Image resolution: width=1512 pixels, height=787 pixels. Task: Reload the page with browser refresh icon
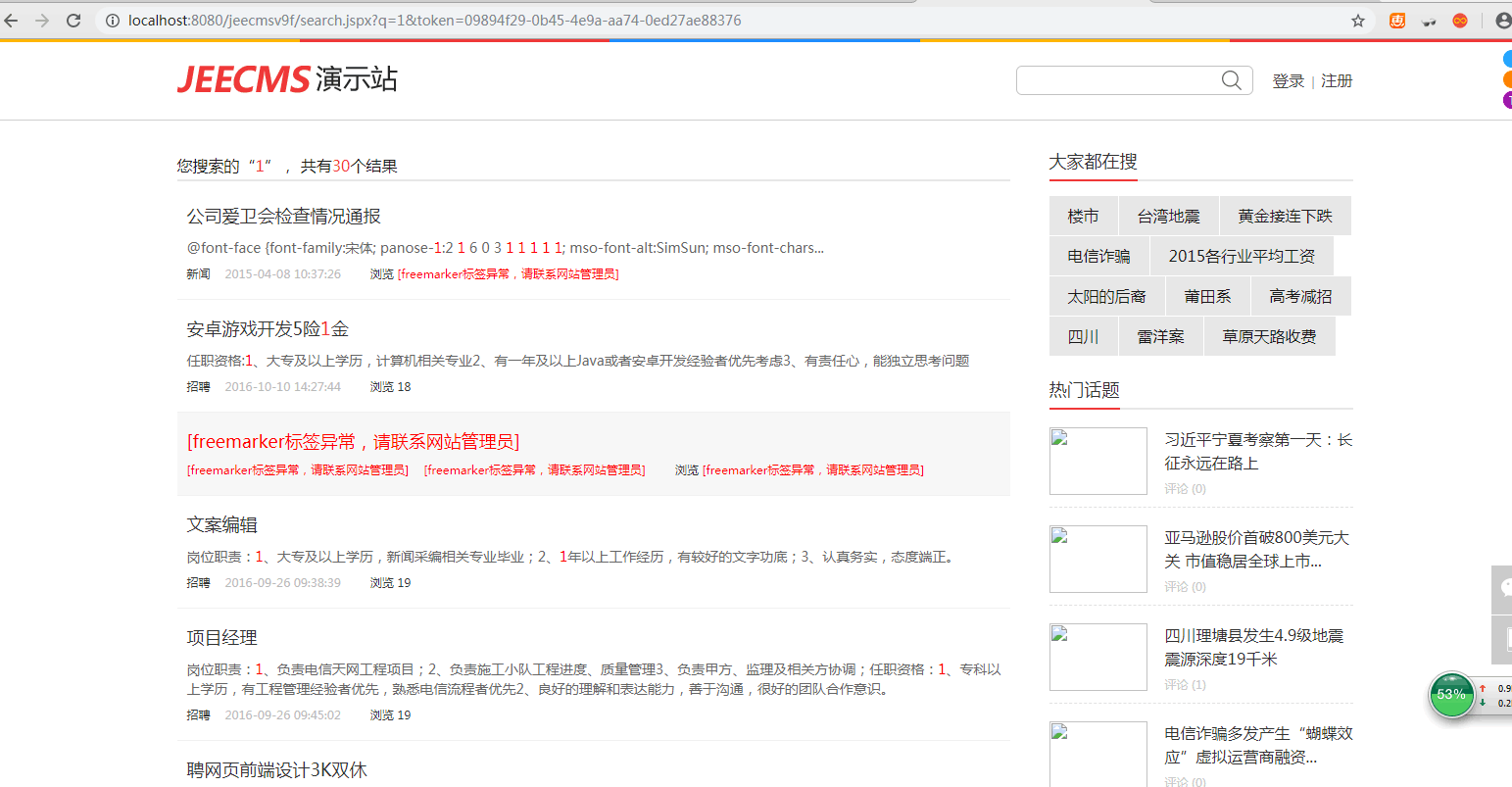coord(73,21)
